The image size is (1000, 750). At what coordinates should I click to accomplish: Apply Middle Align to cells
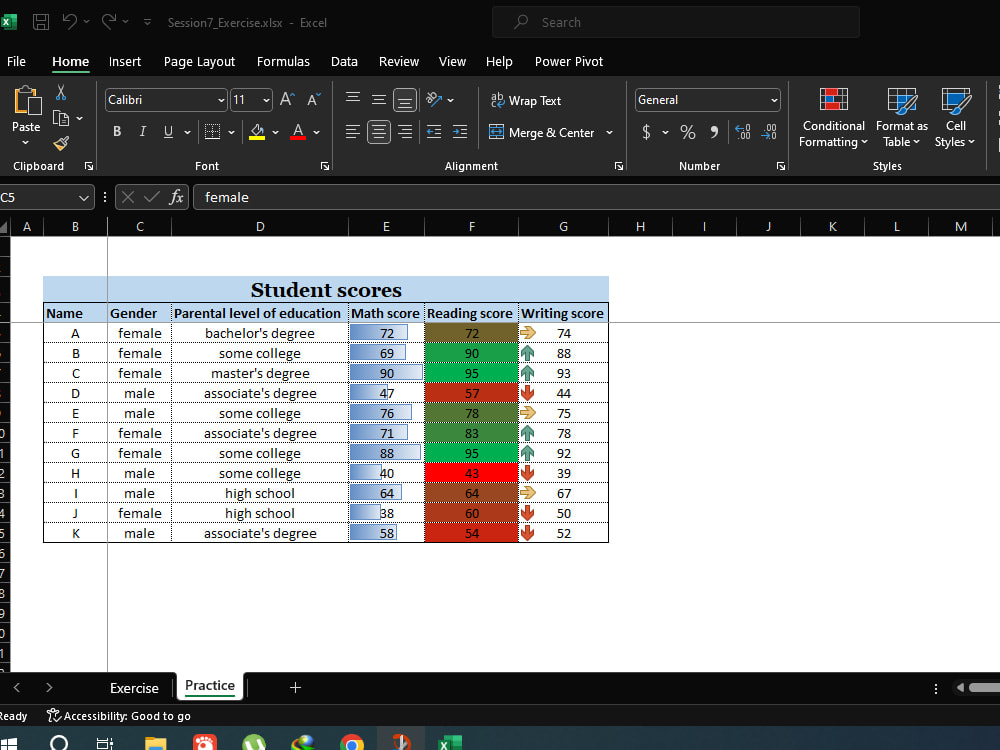[x=379, y=99]
